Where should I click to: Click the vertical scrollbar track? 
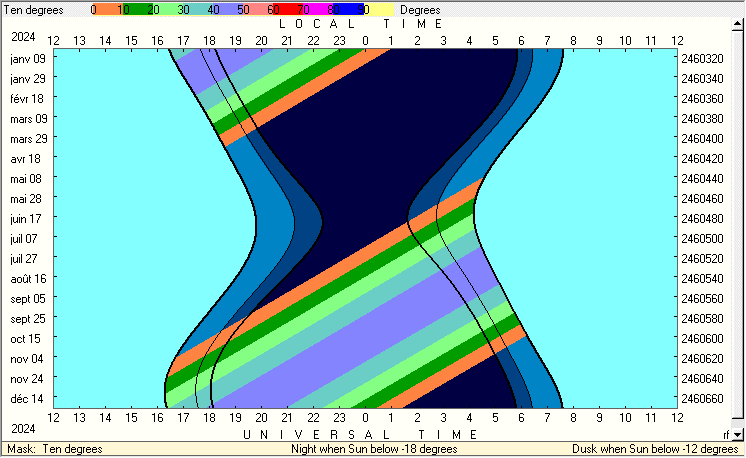(x=737, y=228)
